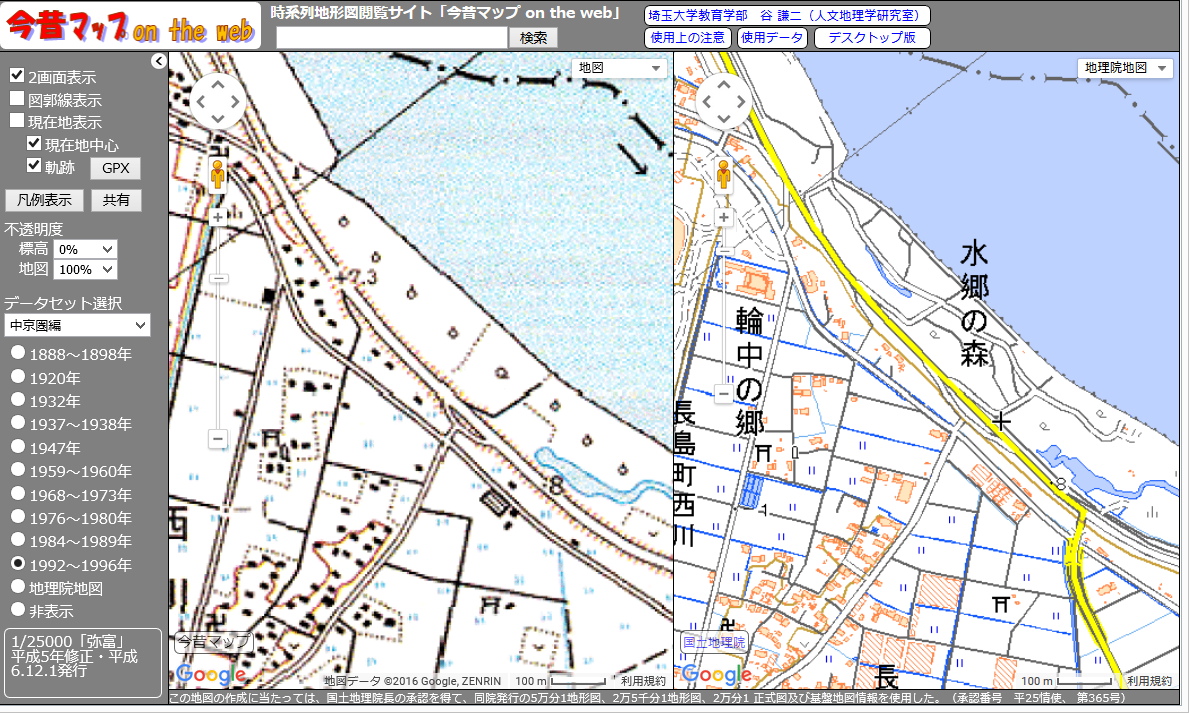This screenshot has width=1189, height=713.
Task: Click 今昔マップ label on left map
Action: coord(213,642)
